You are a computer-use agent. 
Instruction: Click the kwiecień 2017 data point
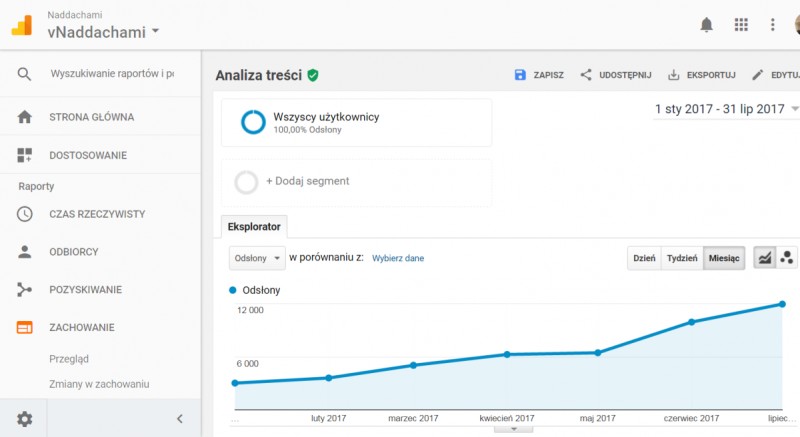click(507, 354)
